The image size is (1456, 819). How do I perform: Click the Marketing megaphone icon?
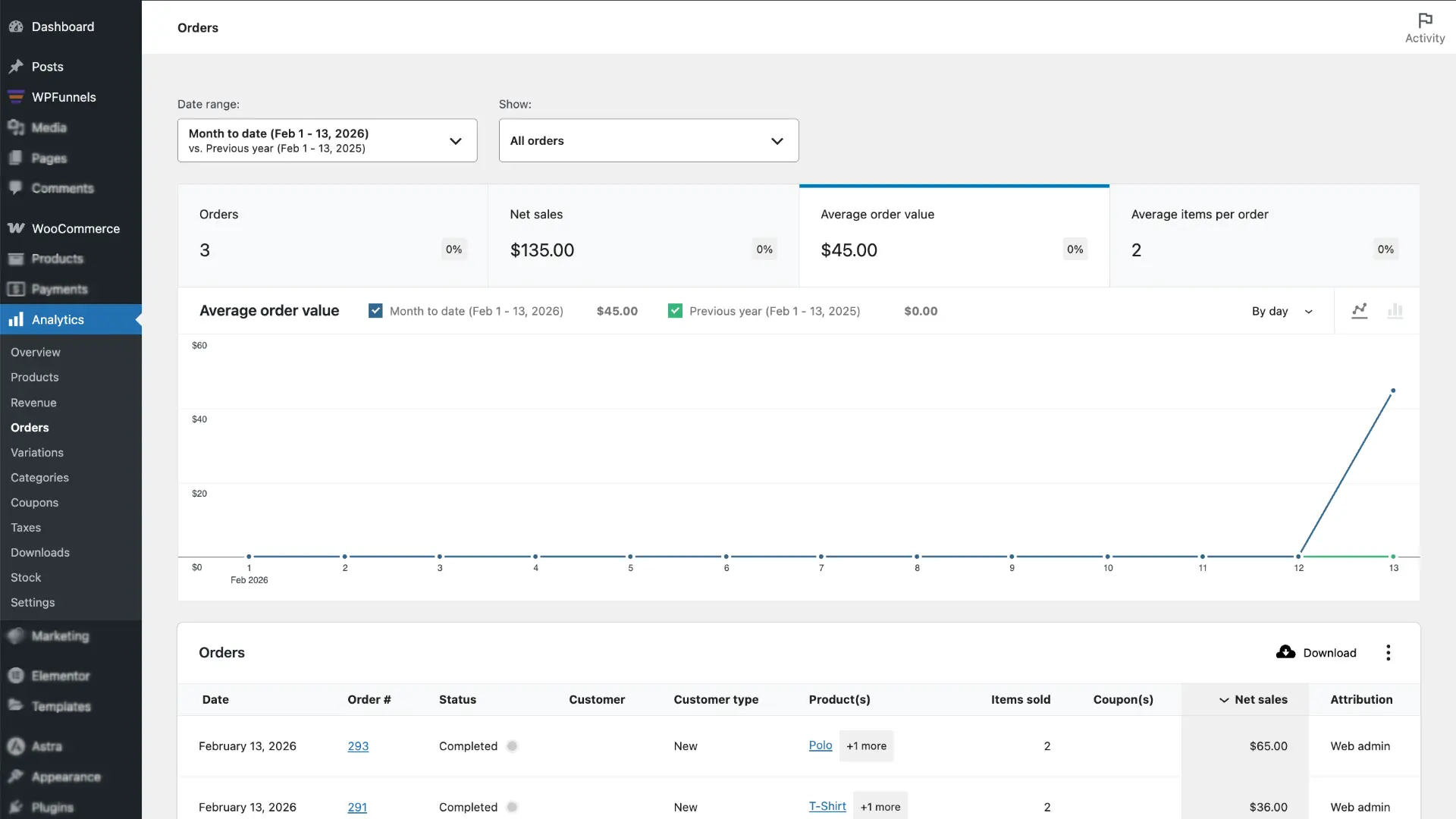point(16,636)
